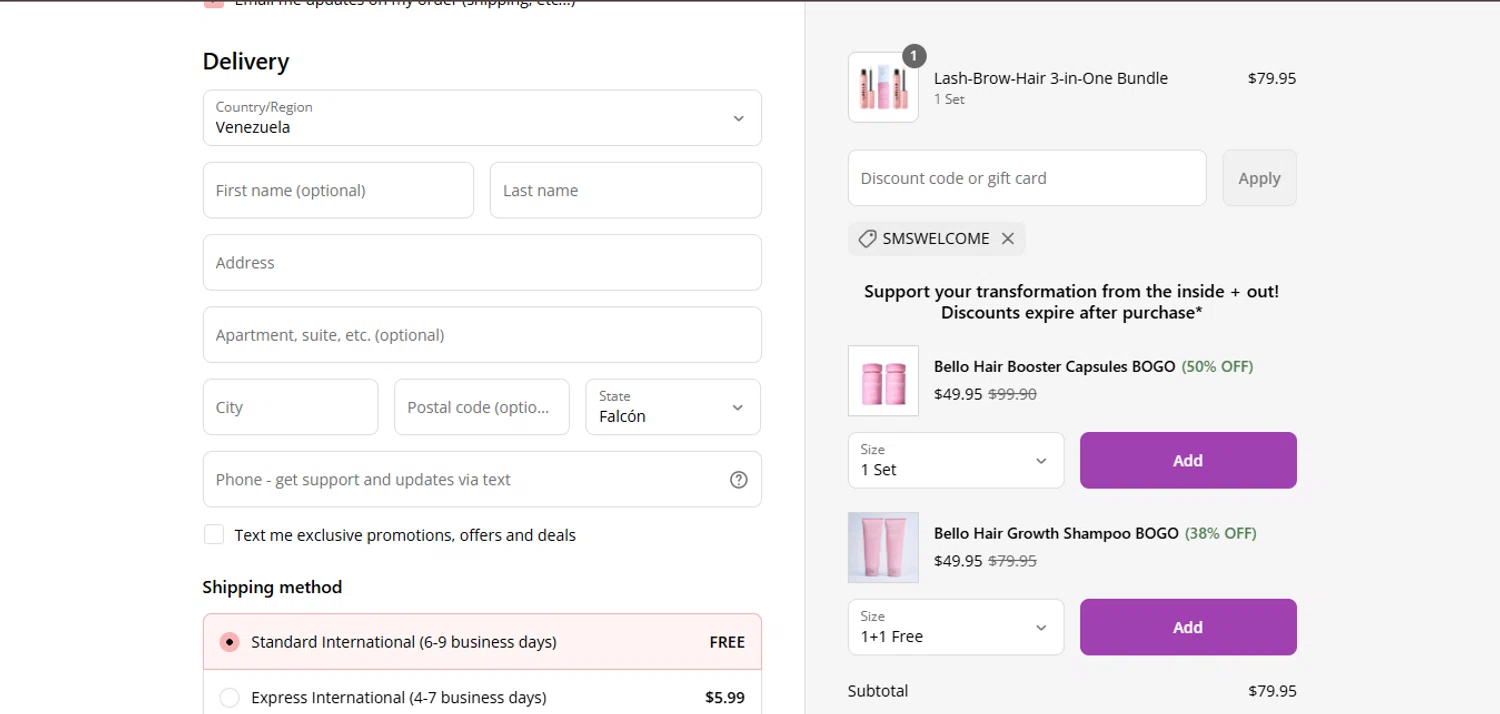Screen dimensions: 1500x714
Task: Open the Size dropdown showing 1+1 Free
Action: coord(956,627)
